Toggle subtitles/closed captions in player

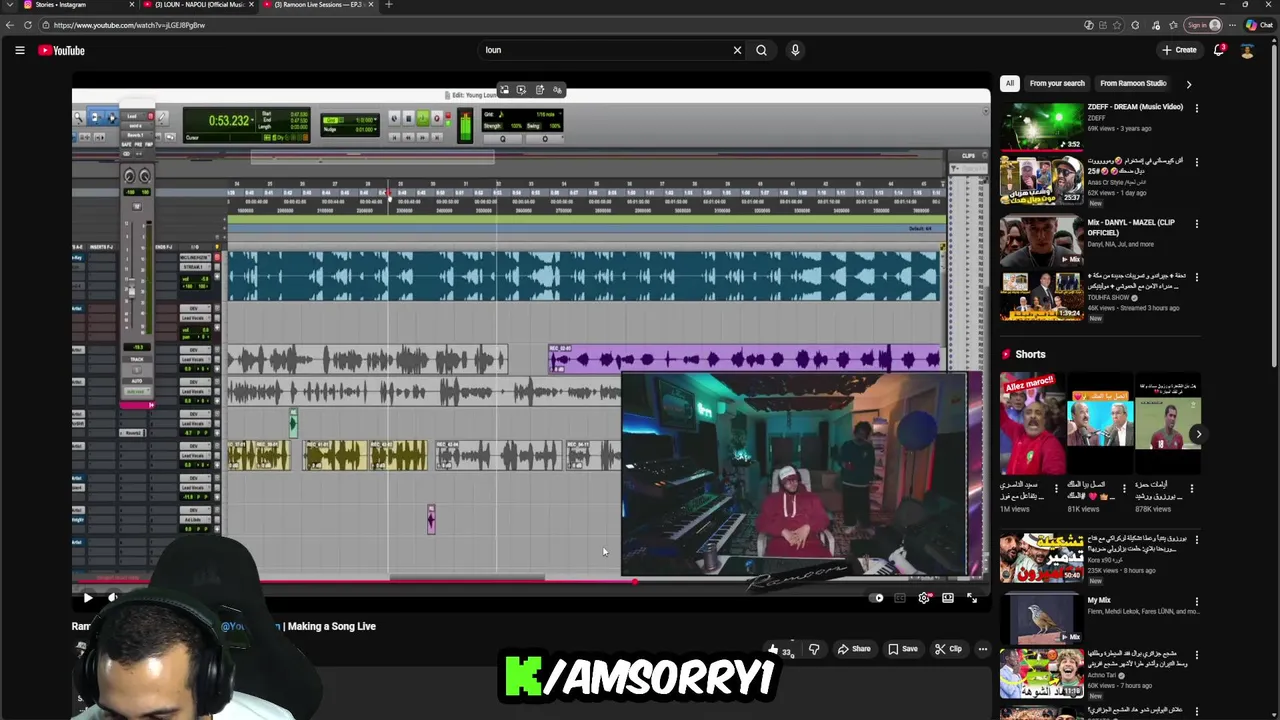(900, 598)
